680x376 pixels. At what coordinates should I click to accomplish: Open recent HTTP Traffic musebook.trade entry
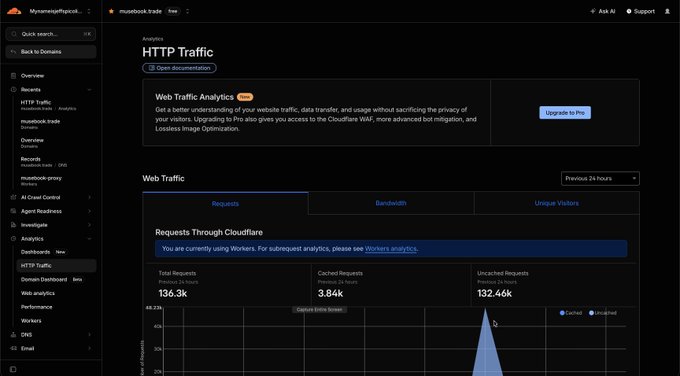coord(48,105)
